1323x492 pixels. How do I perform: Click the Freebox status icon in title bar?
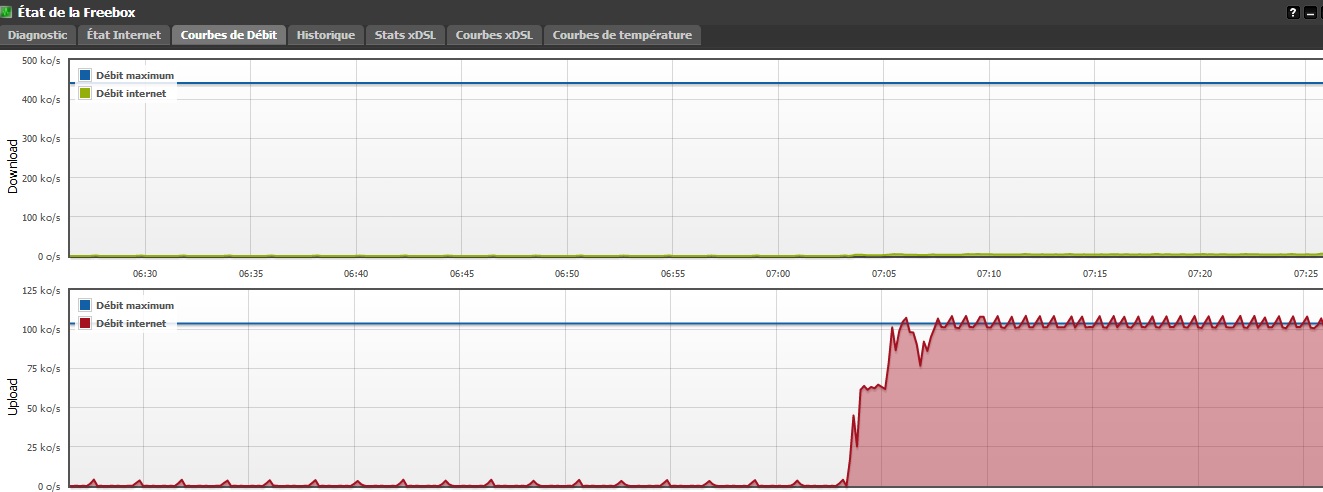7,12
